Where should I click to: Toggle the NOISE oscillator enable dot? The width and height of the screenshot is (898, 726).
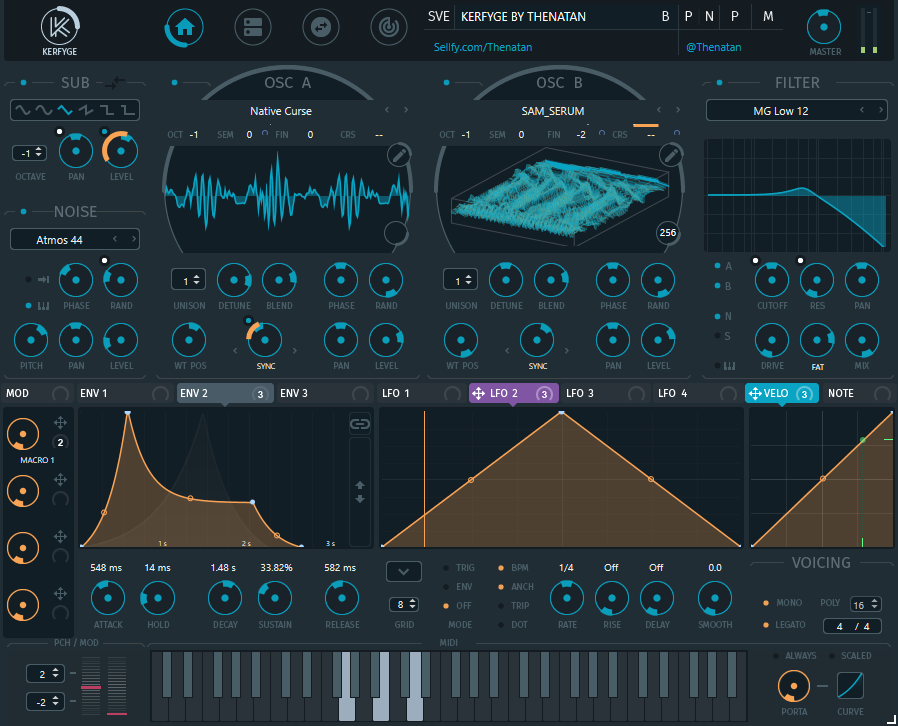click(x=23, y=212)
